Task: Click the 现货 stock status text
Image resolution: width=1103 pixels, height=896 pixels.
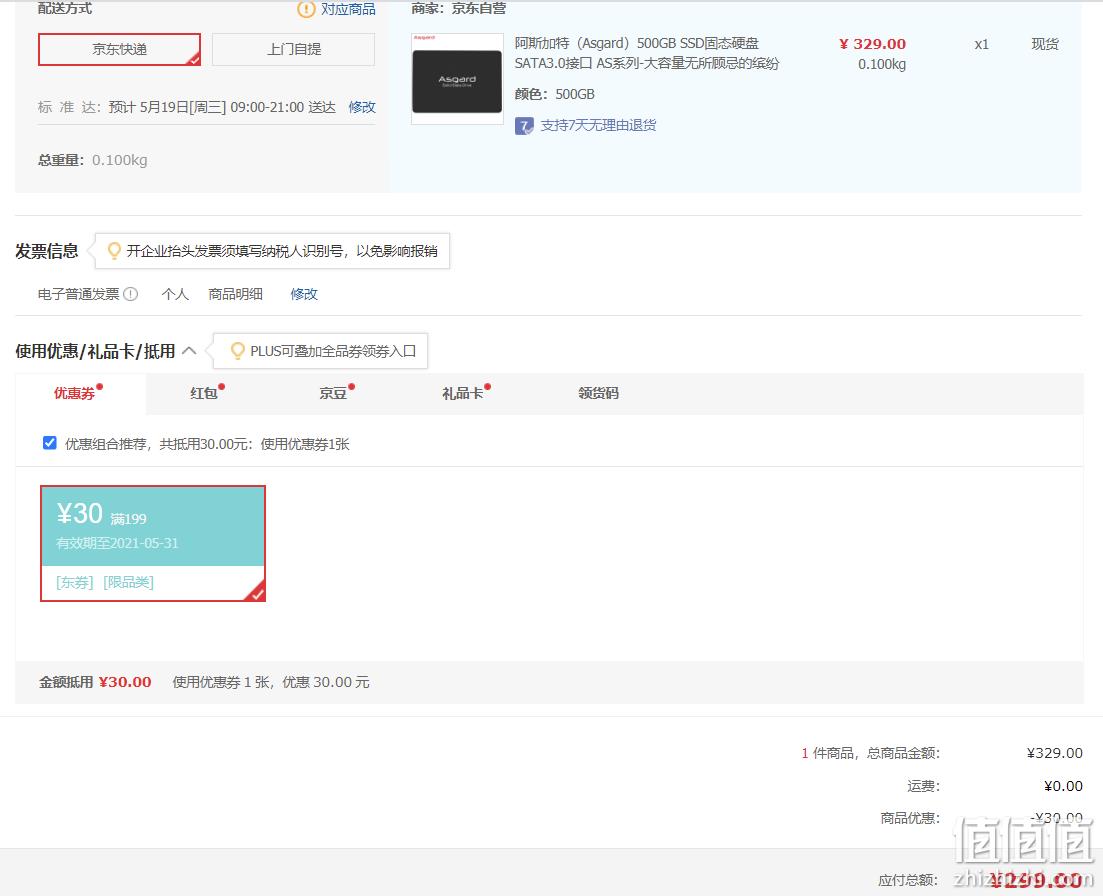Action: click(1045, 44)
